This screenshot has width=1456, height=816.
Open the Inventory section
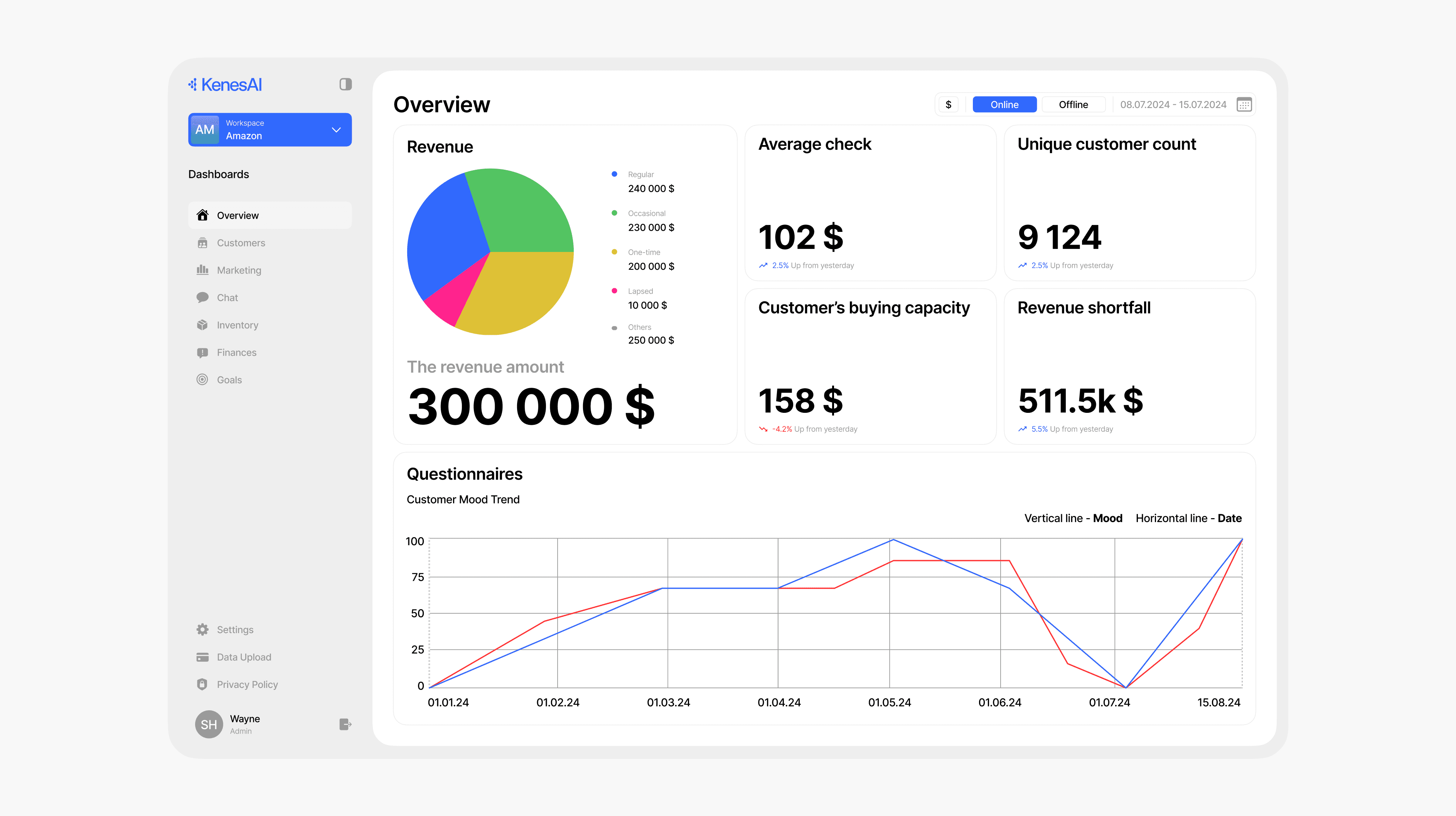[x=270, y=325]
